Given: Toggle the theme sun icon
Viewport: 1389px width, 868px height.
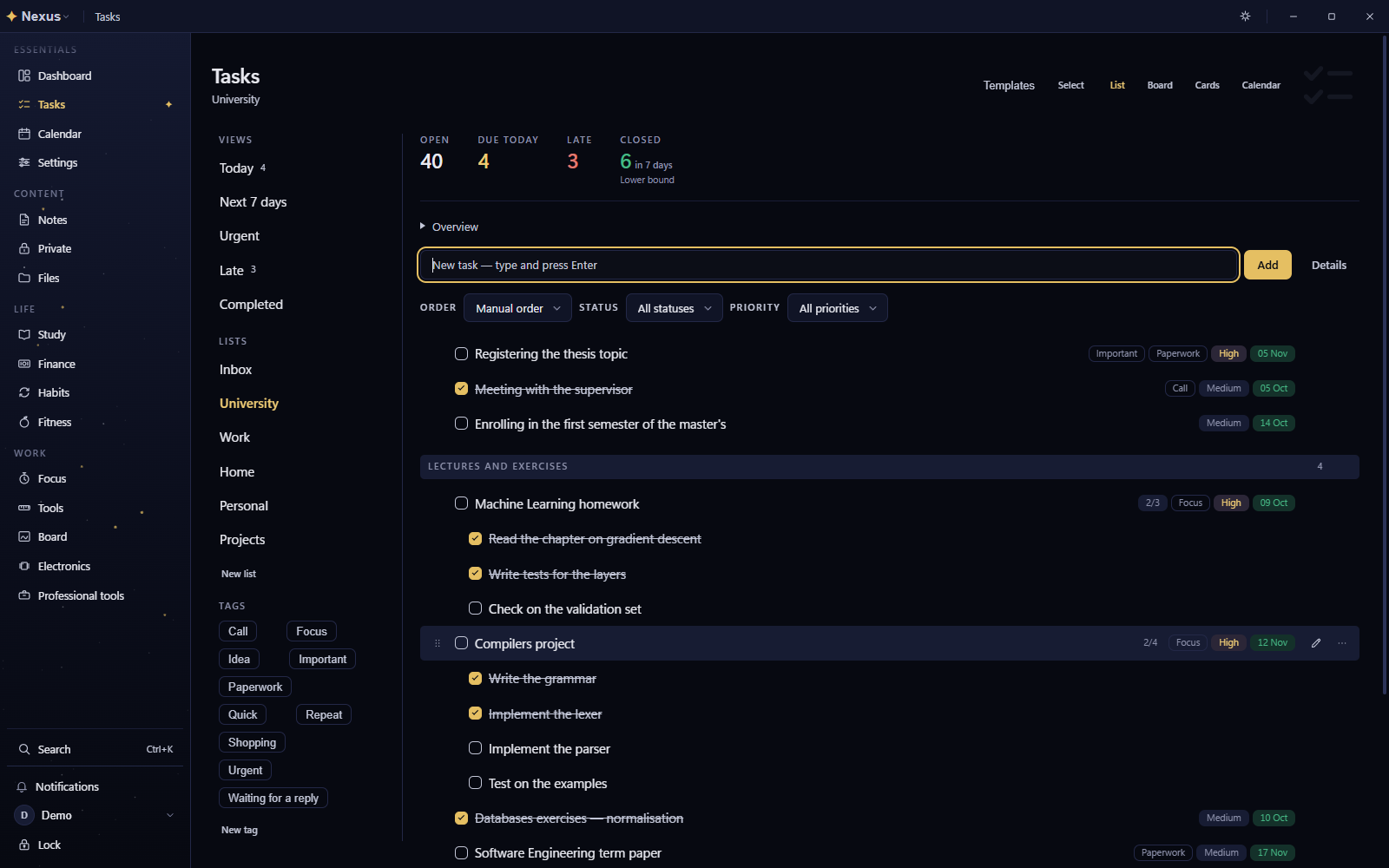Looking at the screenshot, I should point(1245,16).
